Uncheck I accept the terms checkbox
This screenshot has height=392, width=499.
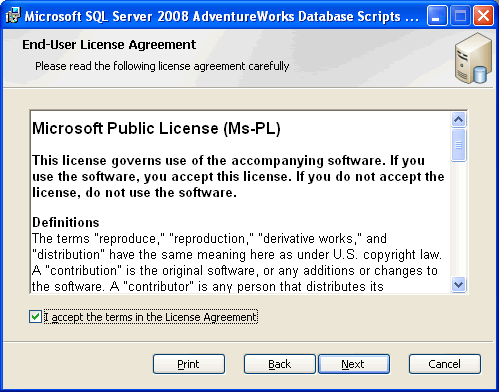[35, 316]
